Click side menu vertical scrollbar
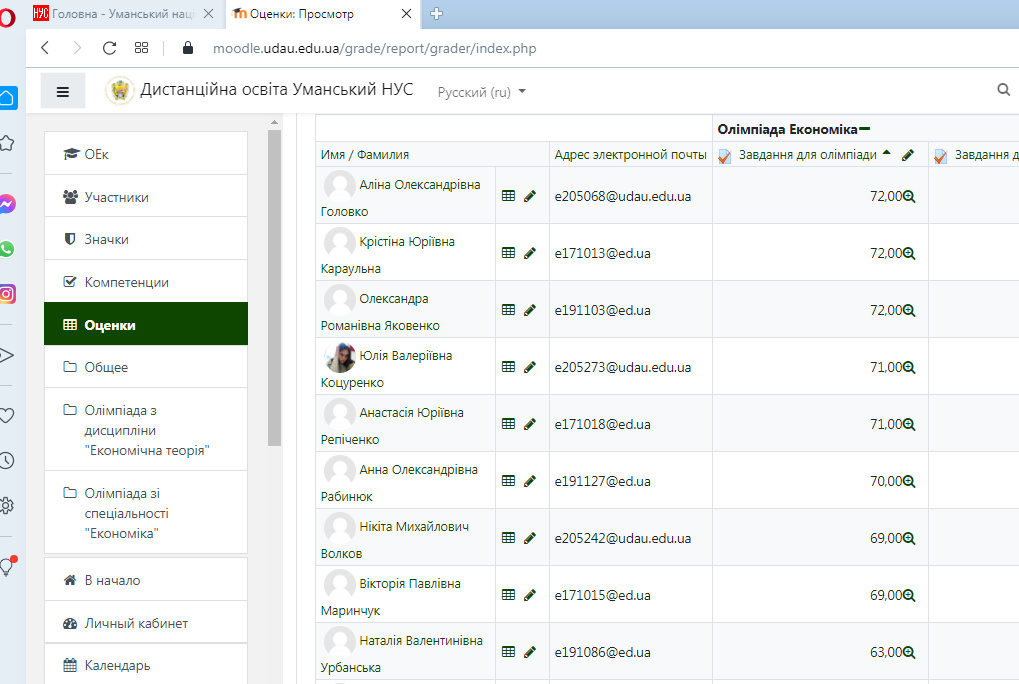This screenshot has width=1019, height=684. [274, 287]
